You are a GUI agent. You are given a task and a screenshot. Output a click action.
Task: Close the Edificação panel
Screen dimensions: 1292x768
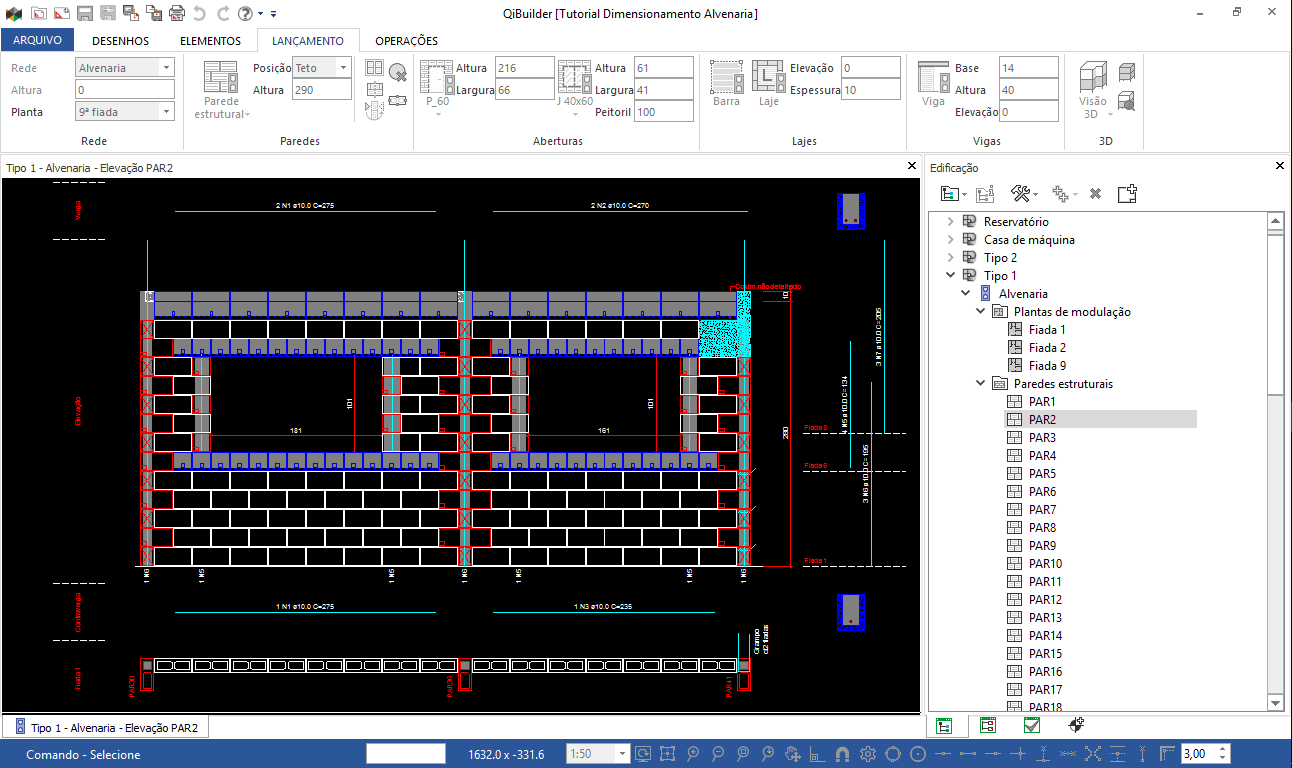[x=1280, y=167]
